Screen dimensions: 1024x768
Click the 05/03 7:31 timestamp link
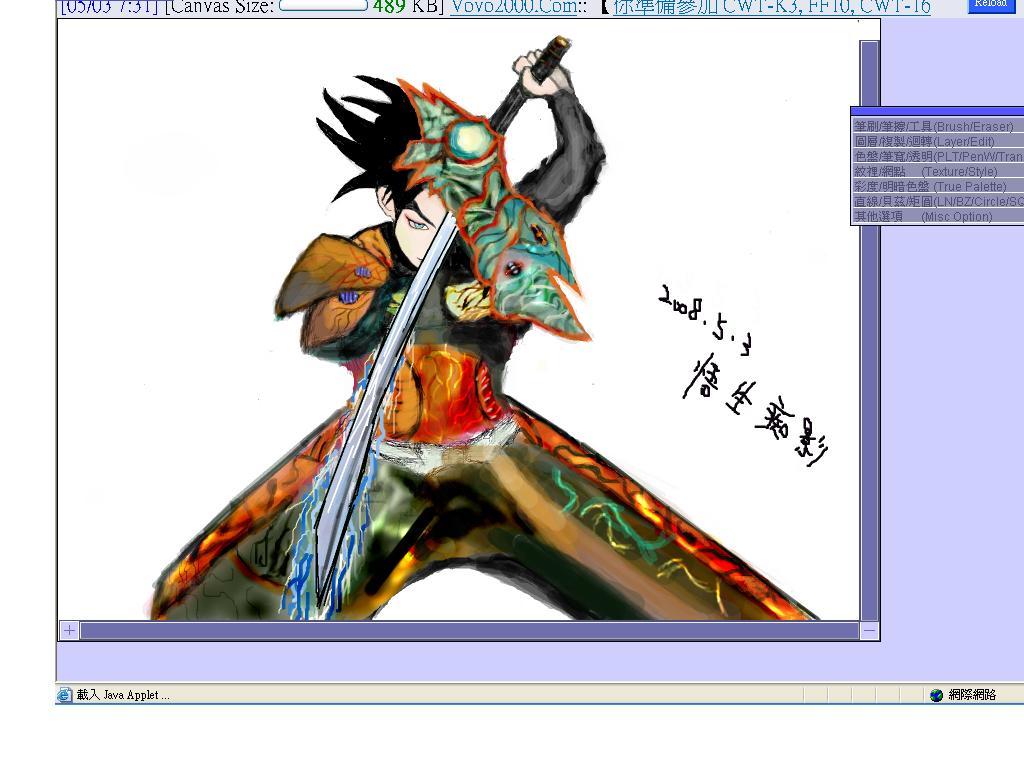click(x=109, y=7)
